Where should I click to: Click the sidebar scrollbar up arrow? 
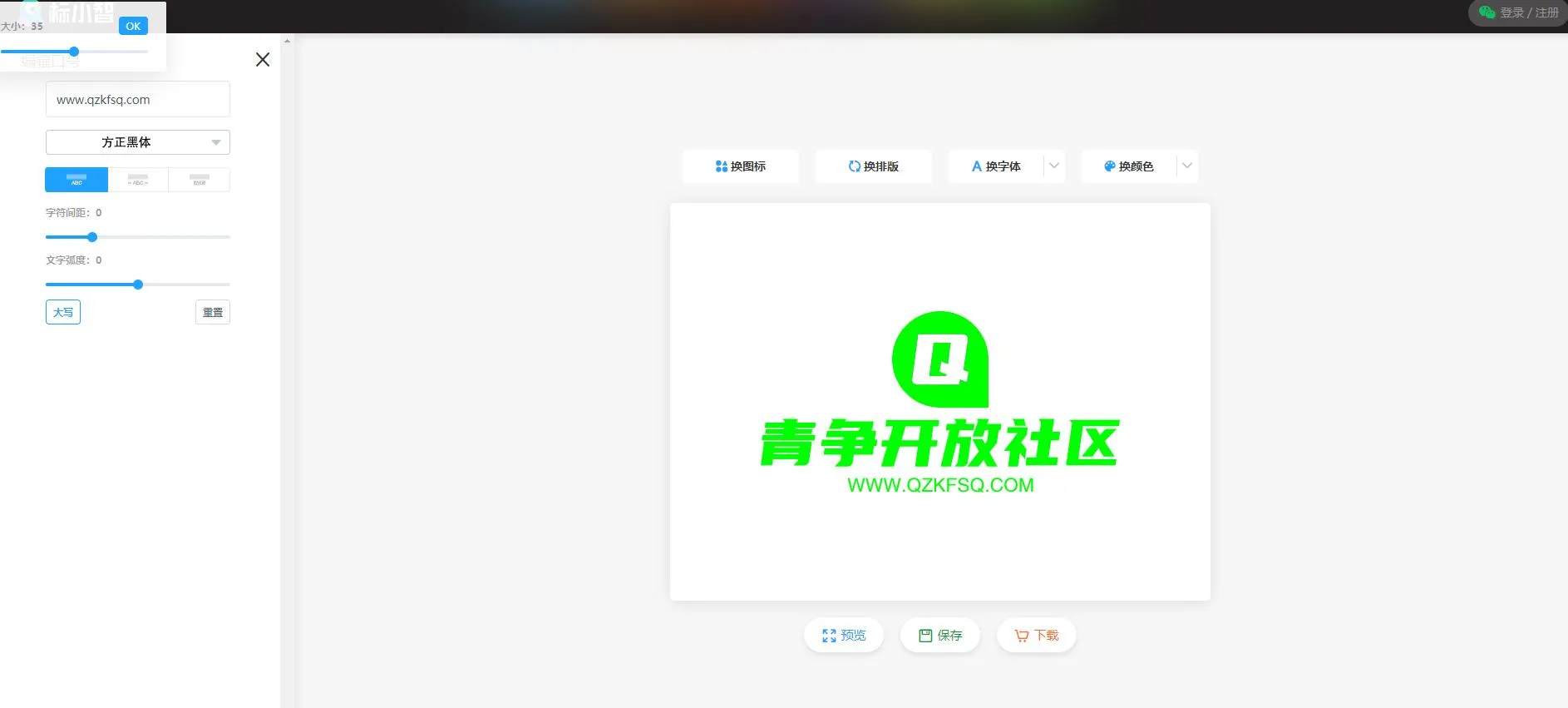click(x=287, y=40)
